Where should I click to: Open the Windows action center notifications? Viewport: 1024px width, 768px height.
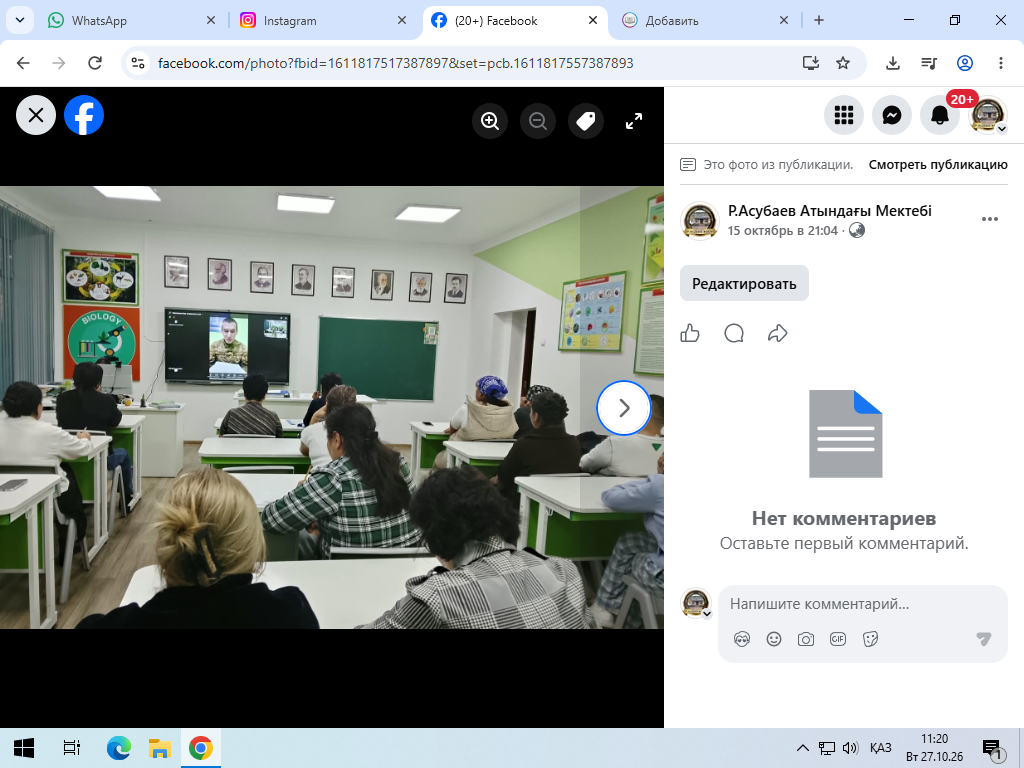click(x=993, y=748)
